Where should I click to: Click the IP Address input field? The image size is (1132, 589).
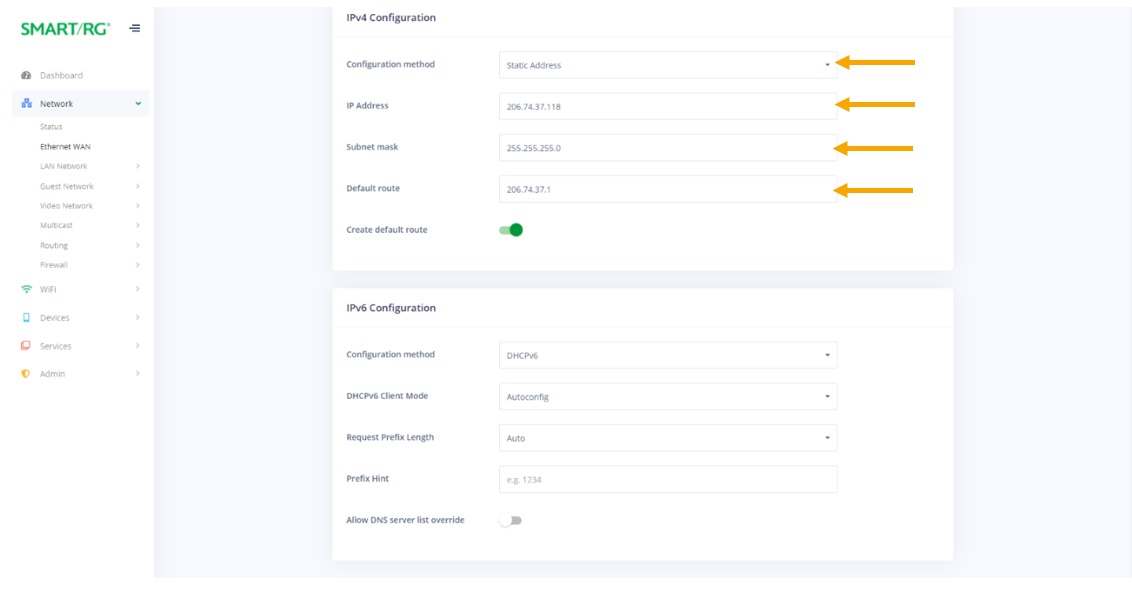tap(668, 106)
